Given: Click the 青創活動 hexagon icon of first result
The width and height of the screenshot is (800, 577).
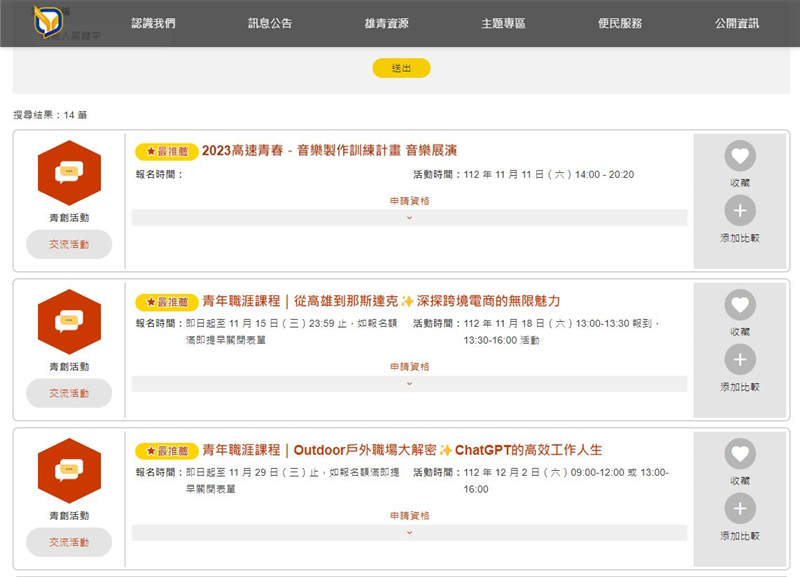Looking at the screenshot, I should (69, 173).
